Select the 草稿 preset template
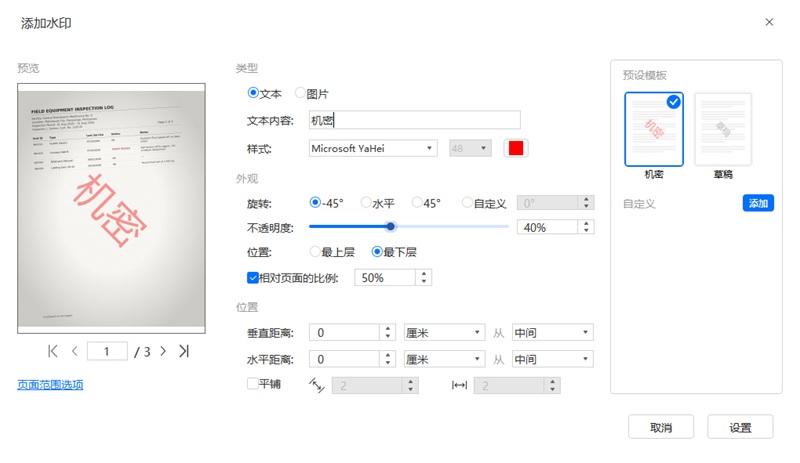This screenshot has width=800, height=463. (723, 129)
